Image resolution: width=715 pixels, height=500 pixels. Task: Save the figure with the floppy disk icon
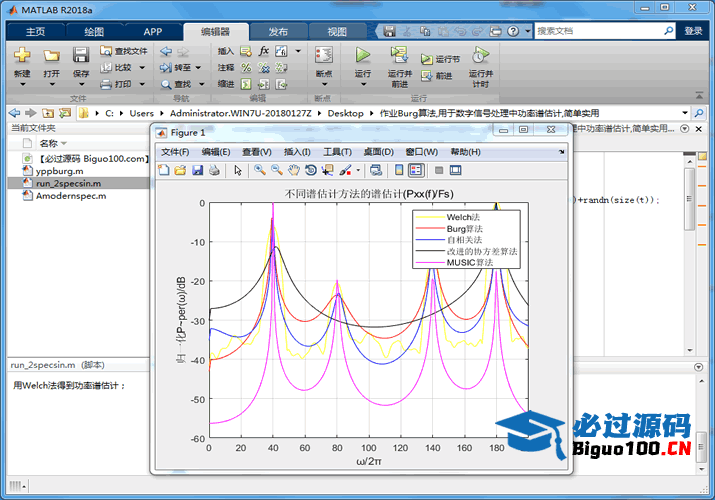coord(198,170)
